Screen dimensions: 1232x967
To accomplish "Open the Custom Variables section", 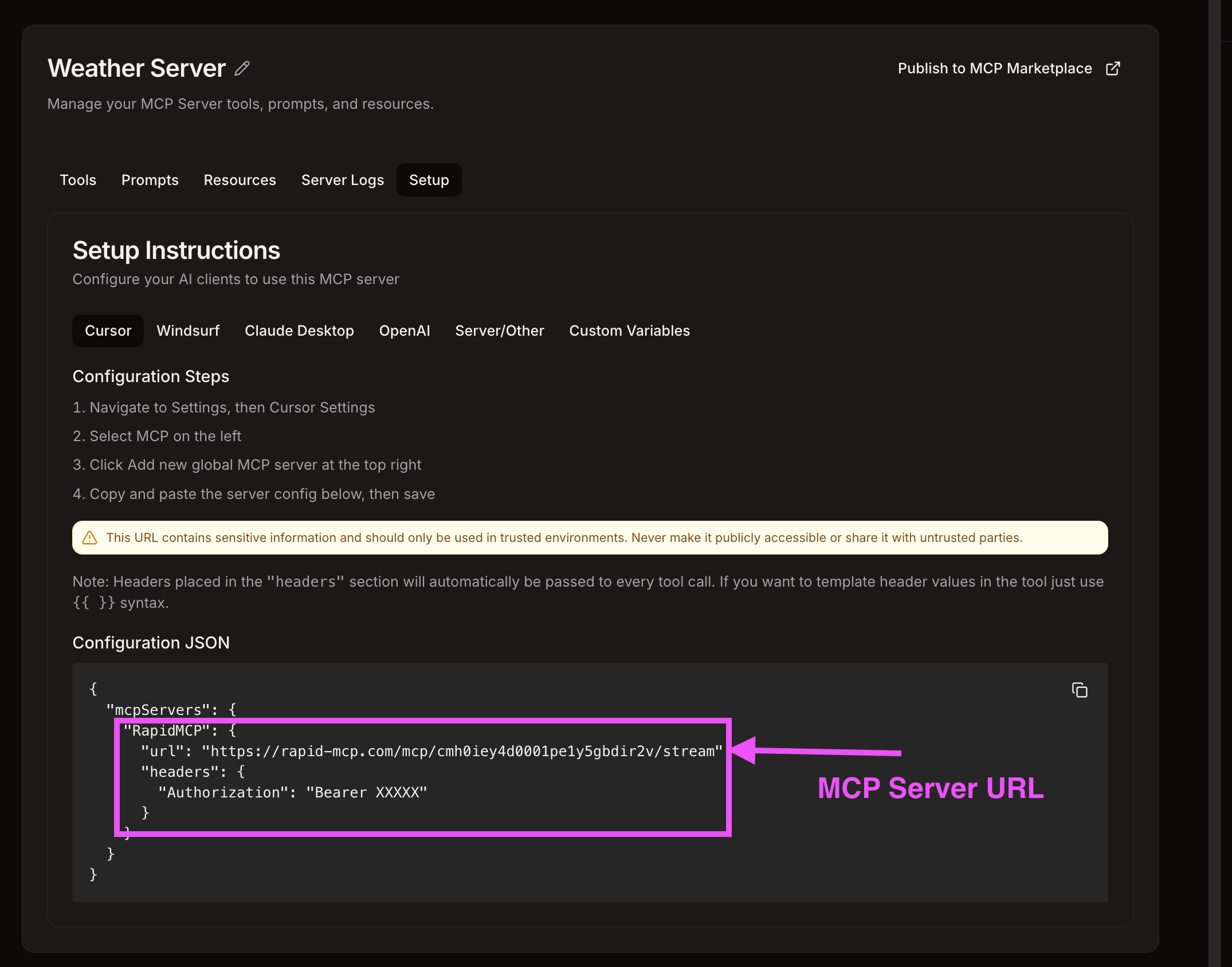I will click(629, 331).
